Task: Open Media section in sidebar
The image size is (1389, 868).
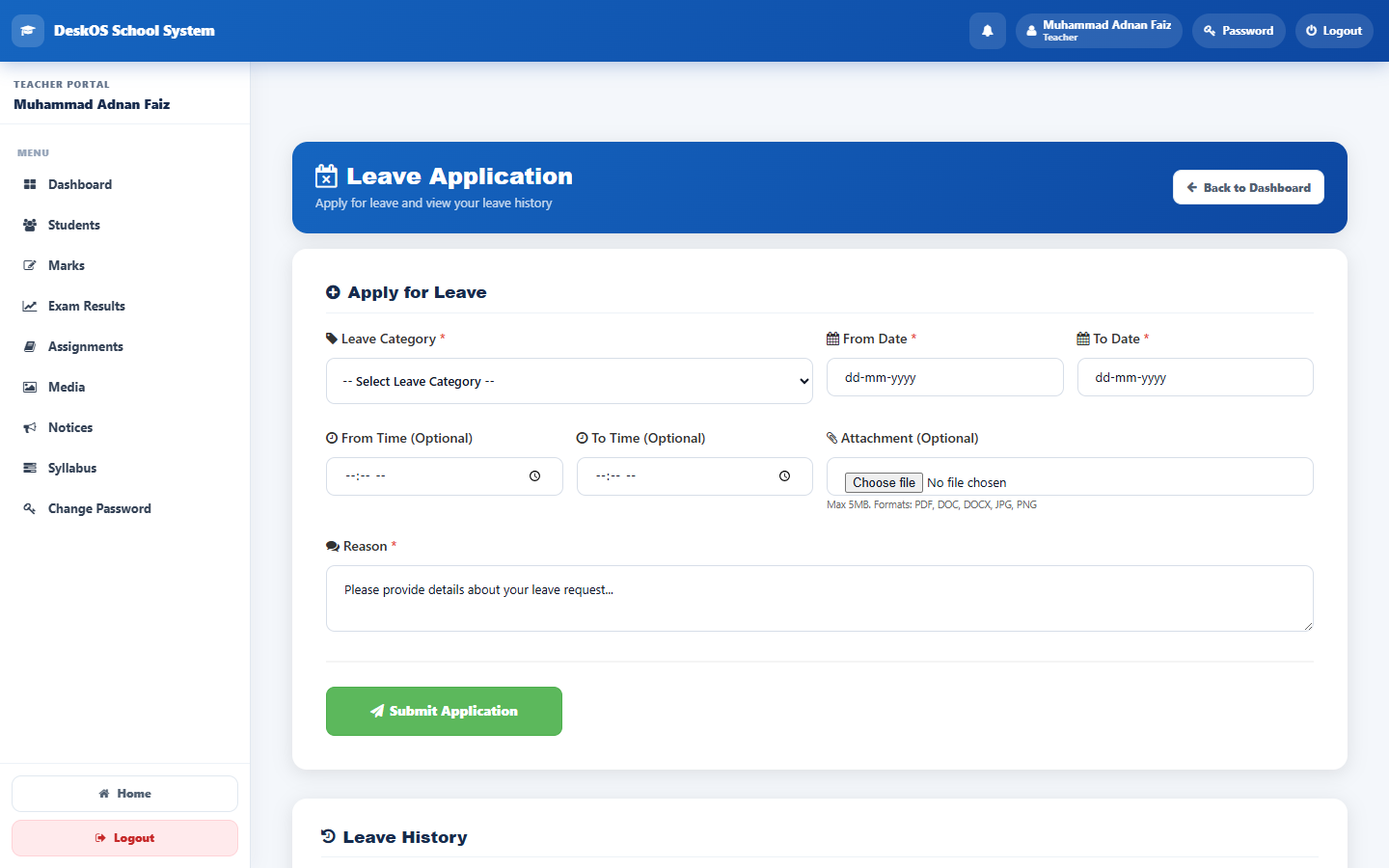Action: [124, 387]
